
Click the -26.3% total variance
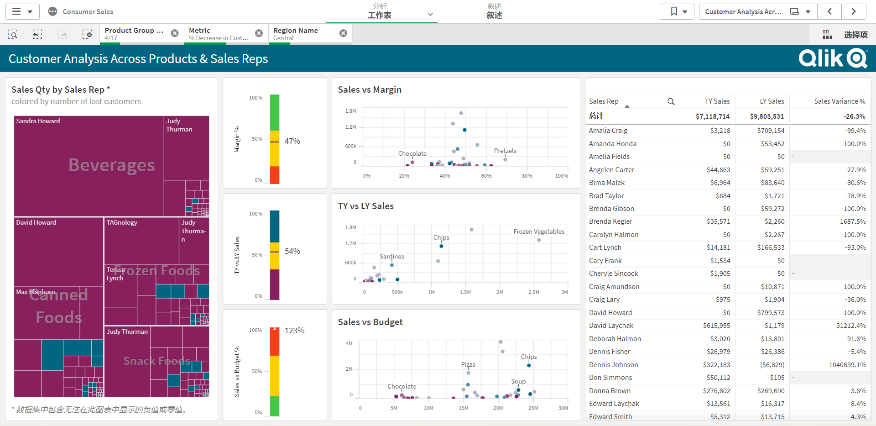855,117
